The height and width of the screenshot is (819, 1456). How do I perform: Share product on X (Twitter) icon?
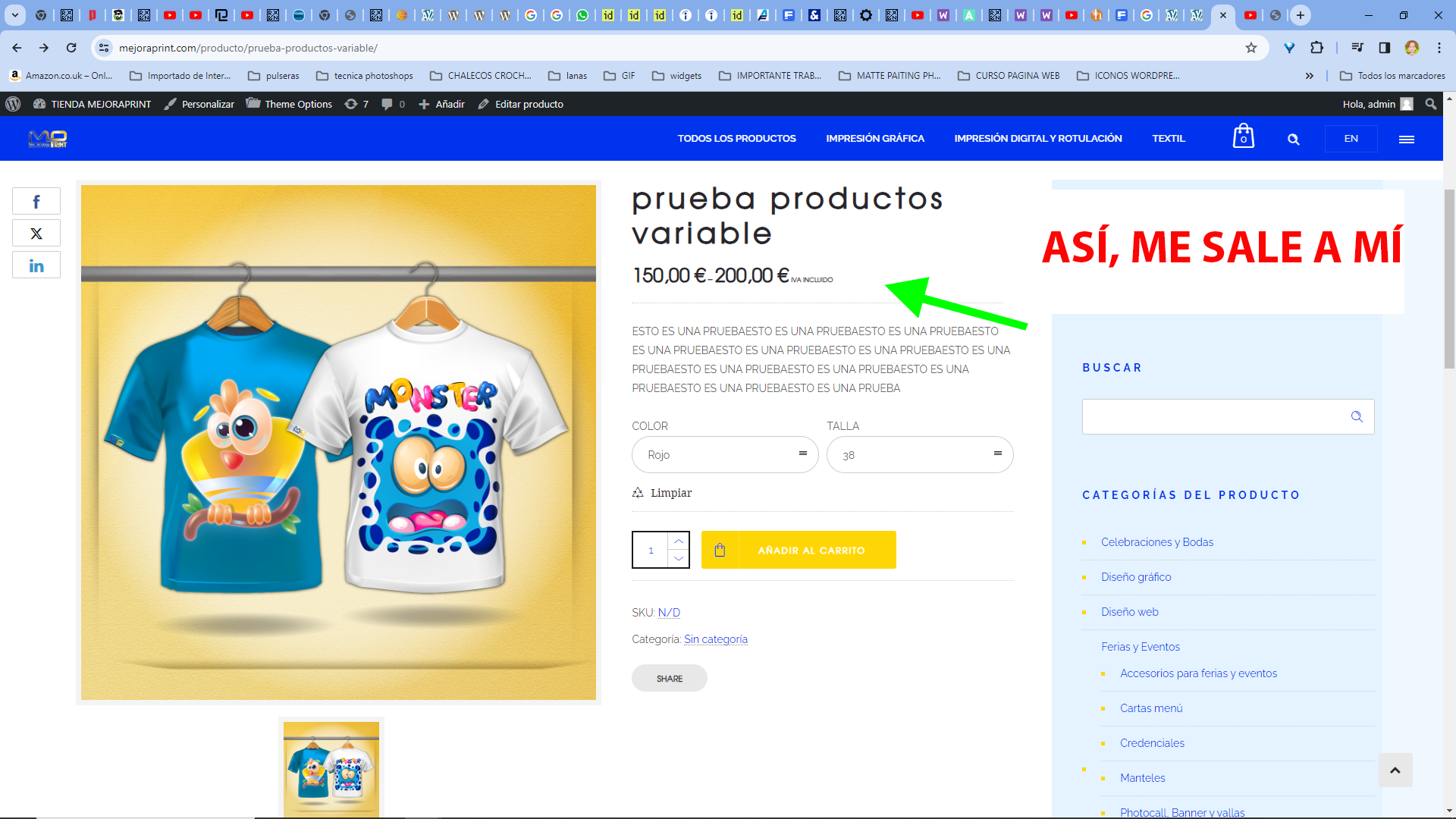click(x=36, y=234)
